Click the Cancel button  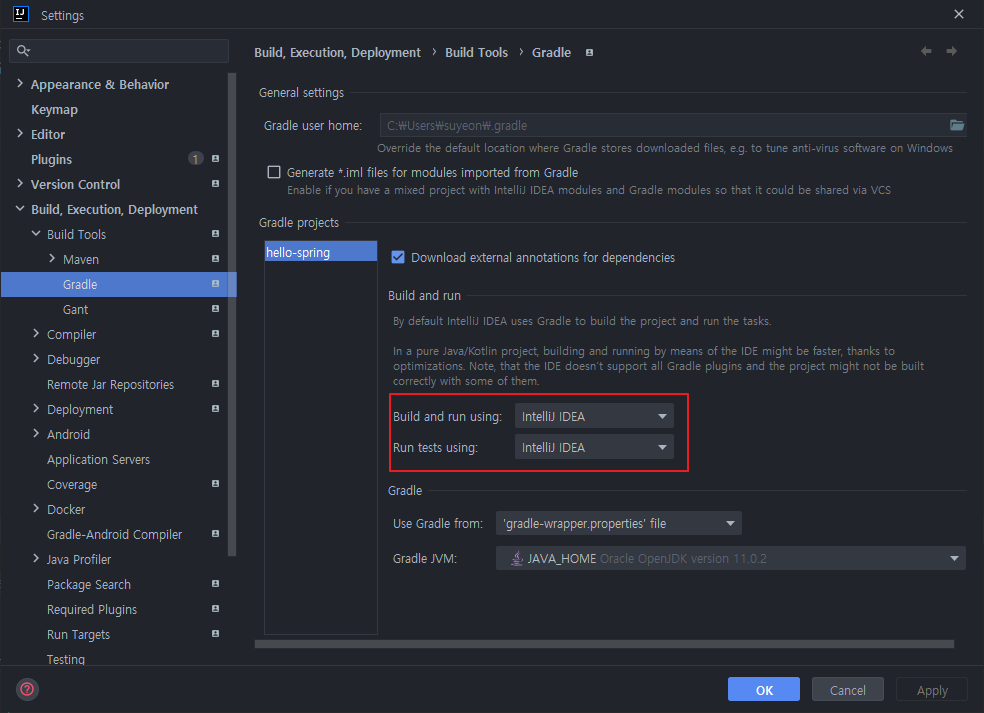click(x=848, y=689)
